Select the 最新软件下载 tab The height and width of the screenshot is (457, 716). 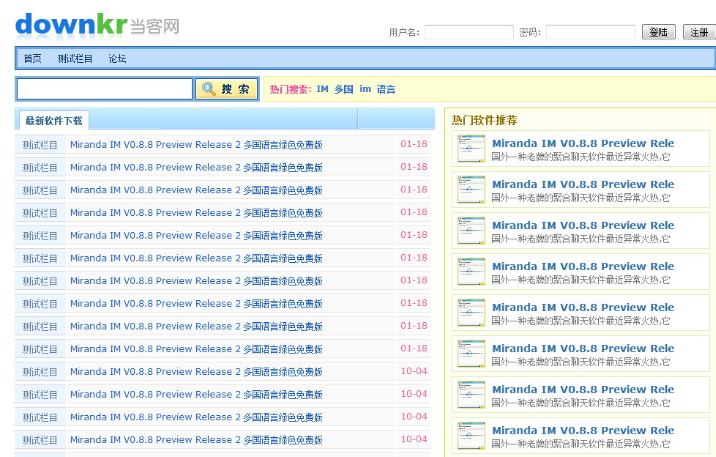pos(54,121)
